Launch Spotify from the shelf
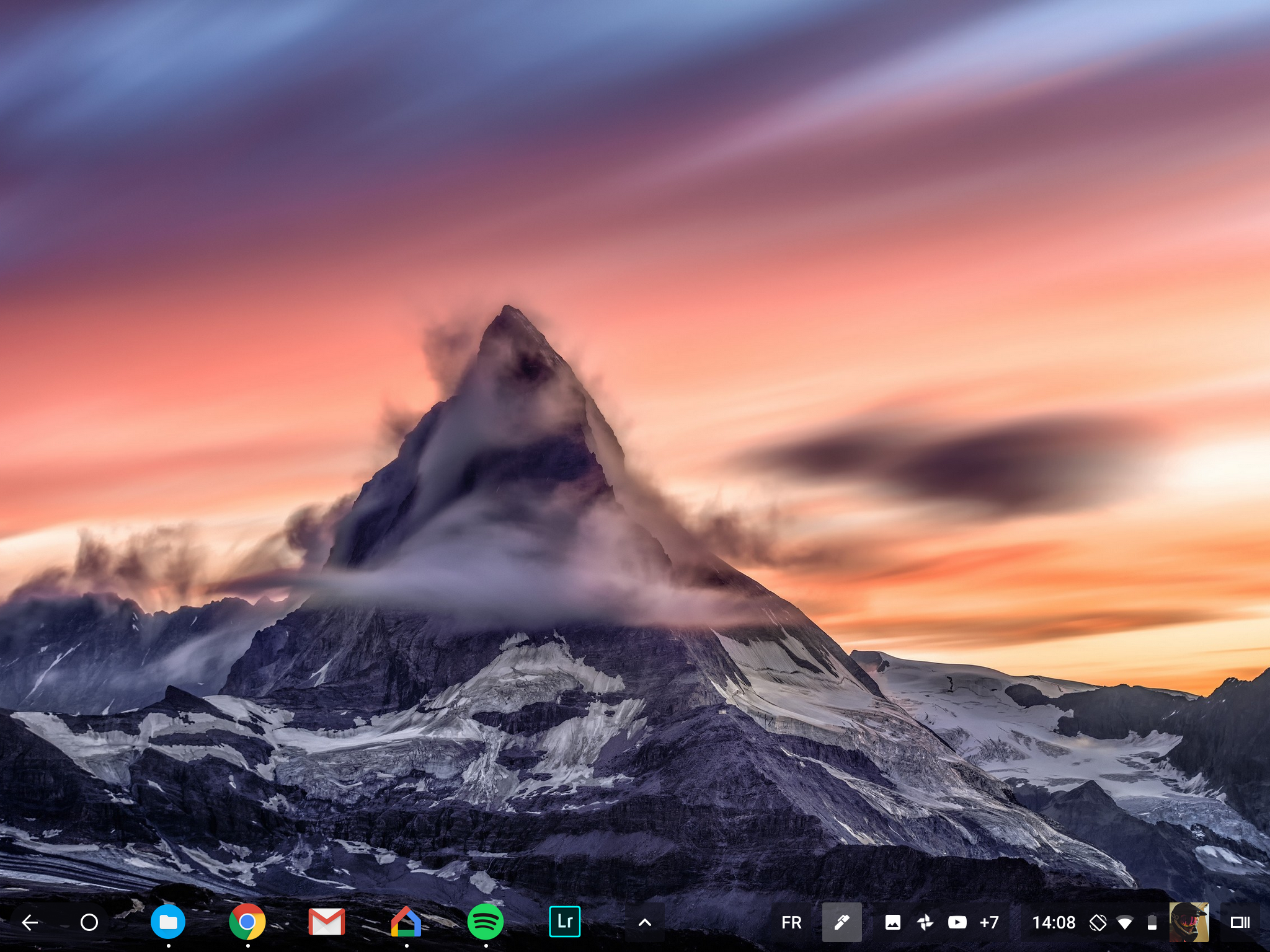This screenshot has height=952, width=1270. tap(486, 922)
